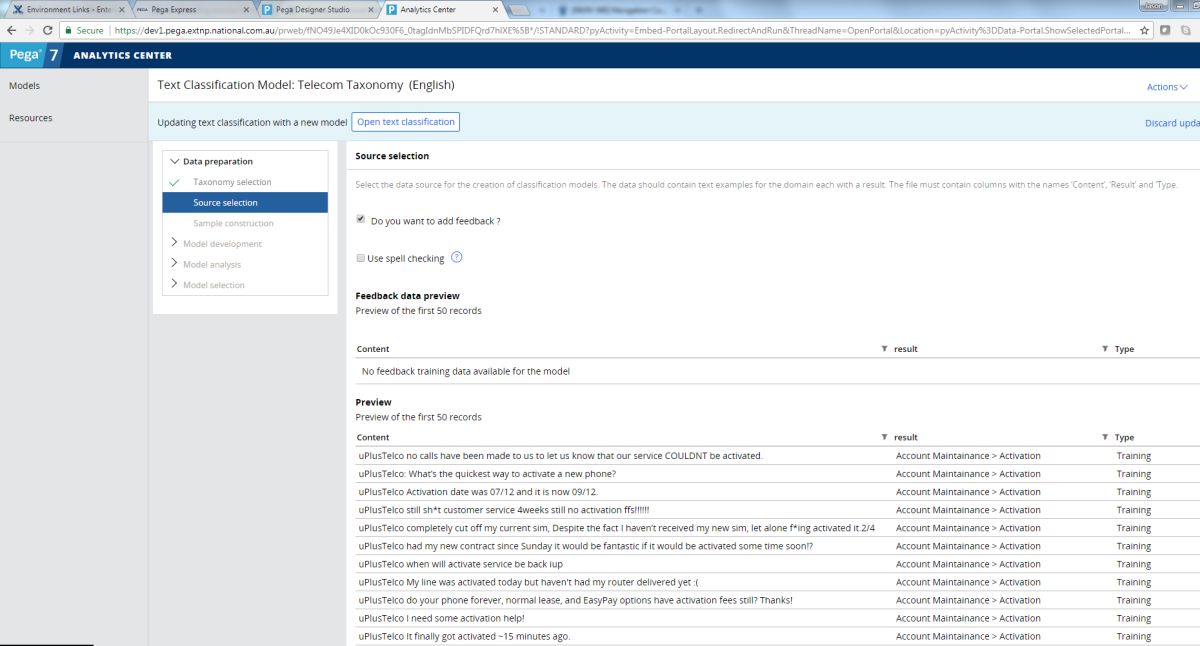Click the browser back arrow

(11, 30)
